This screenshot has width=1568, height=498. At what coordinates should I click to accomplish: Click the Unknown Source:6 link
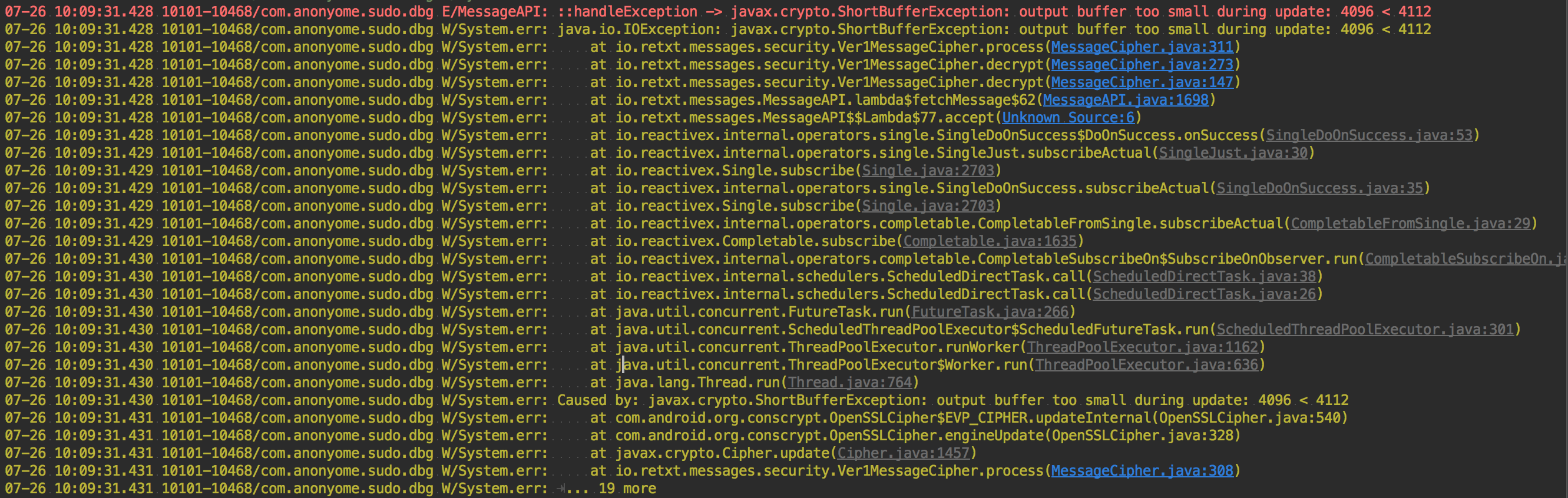click(1069, 117)
